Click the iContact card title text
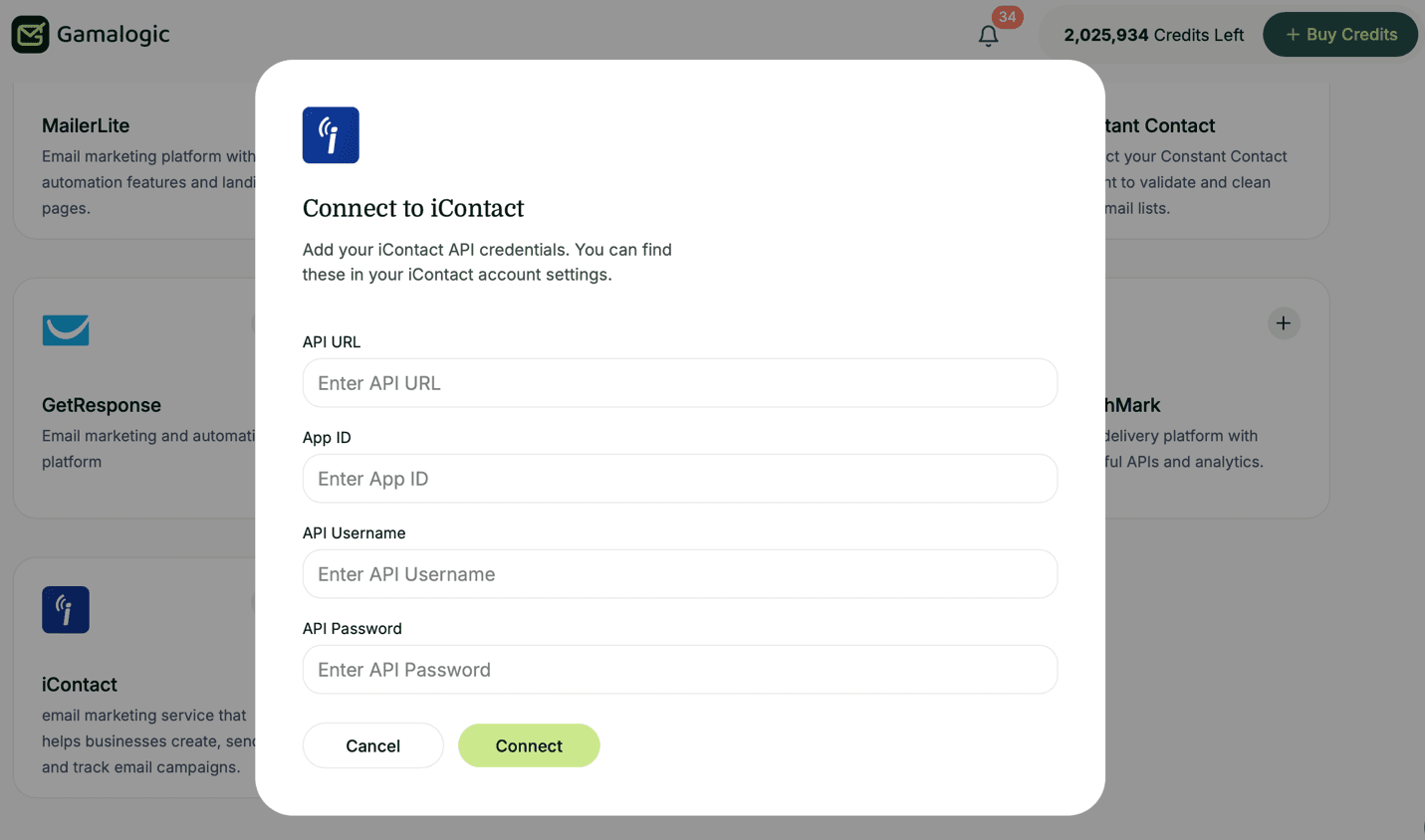1425x840 pixels. (80, 685)
